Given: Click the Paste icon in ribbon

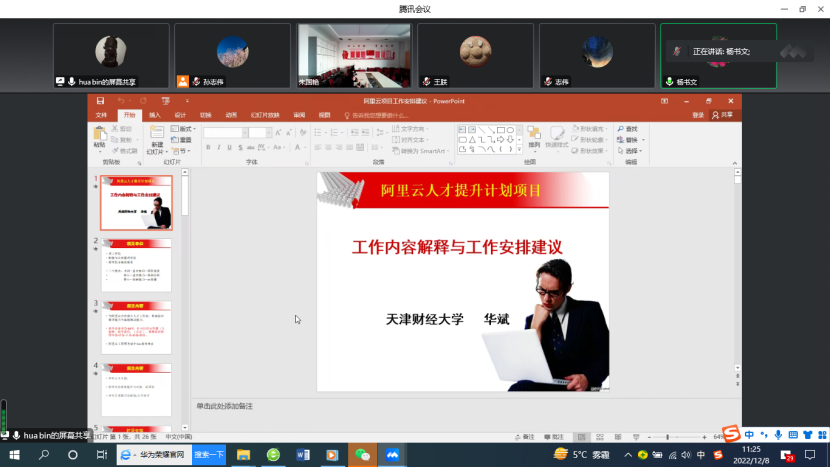Looking at the screenshot, I should (99, 136).
